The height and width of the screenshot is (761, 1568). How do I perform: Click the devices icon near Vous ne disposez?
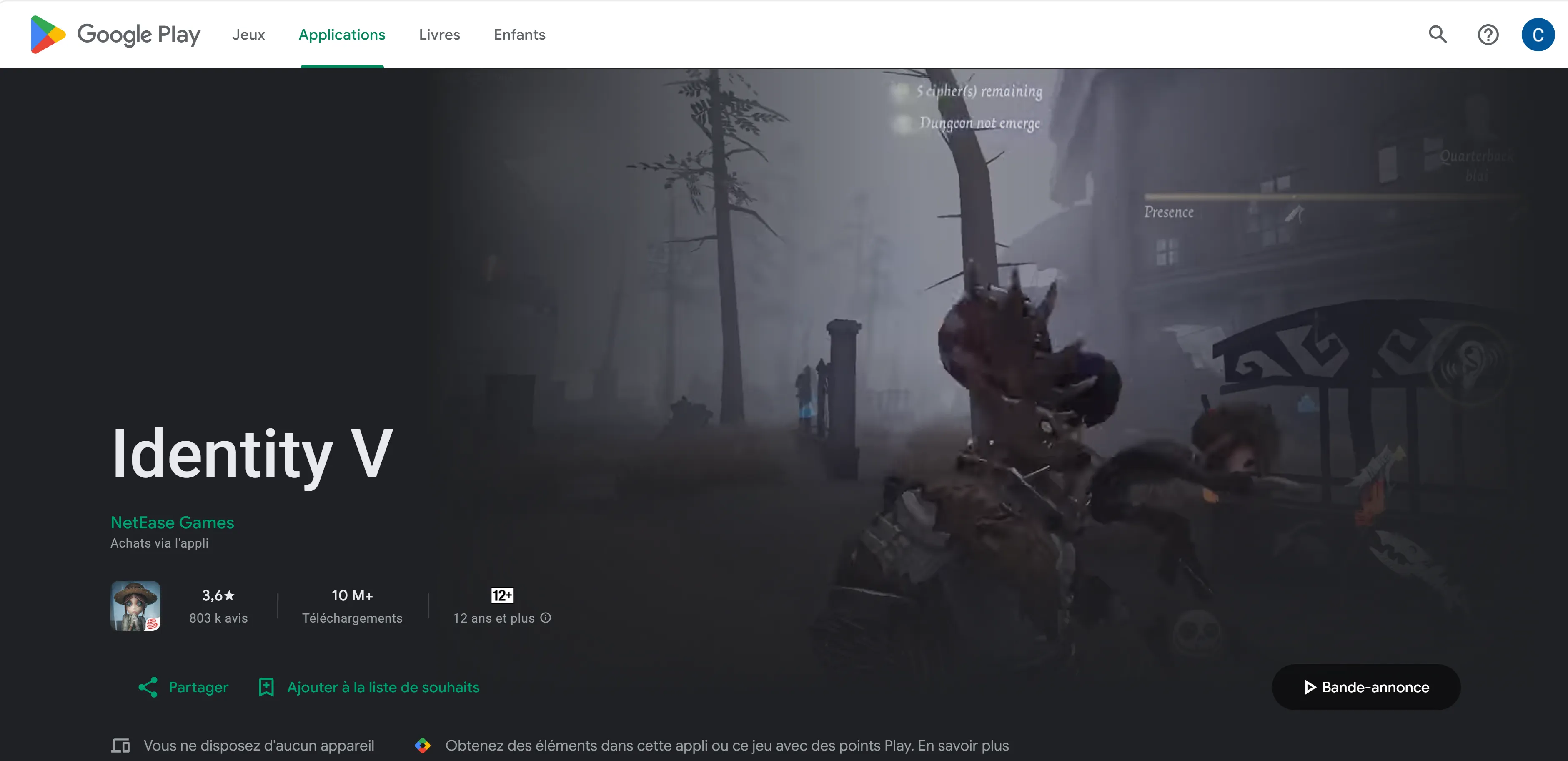click(x=120, y=746)
